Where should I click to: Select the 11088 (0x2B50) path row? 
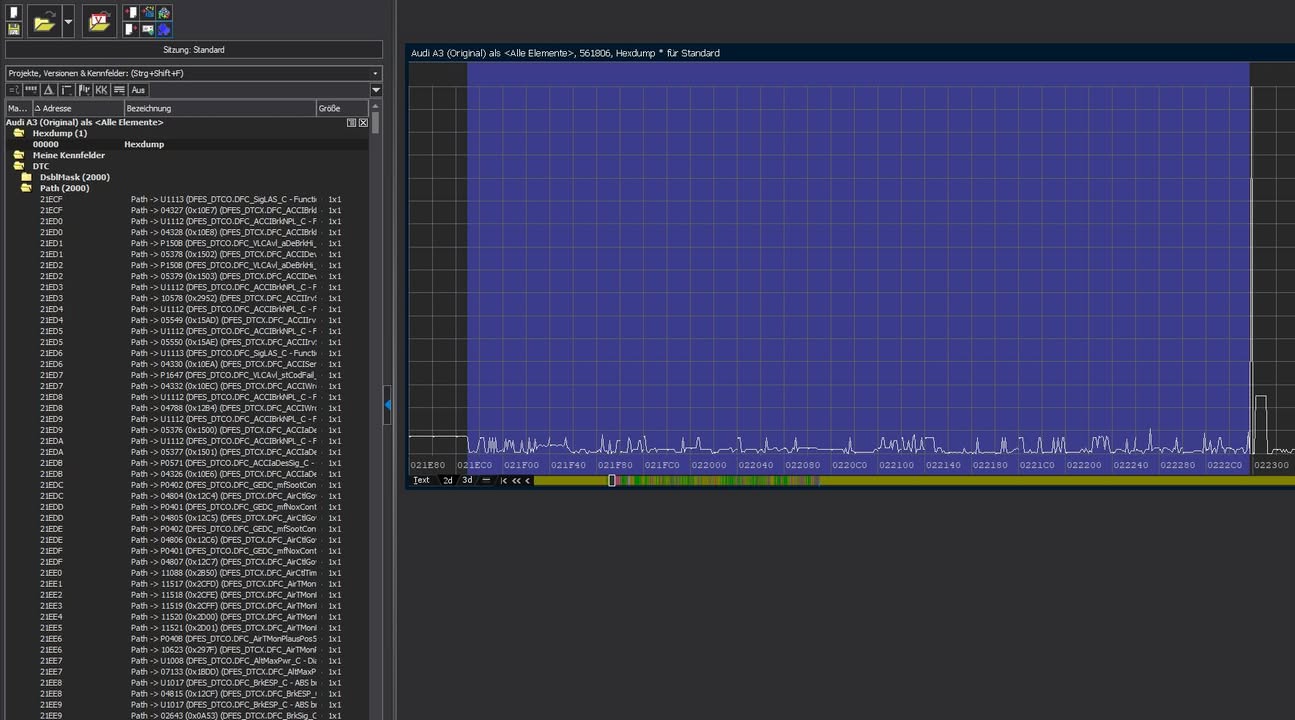(187, 573)
